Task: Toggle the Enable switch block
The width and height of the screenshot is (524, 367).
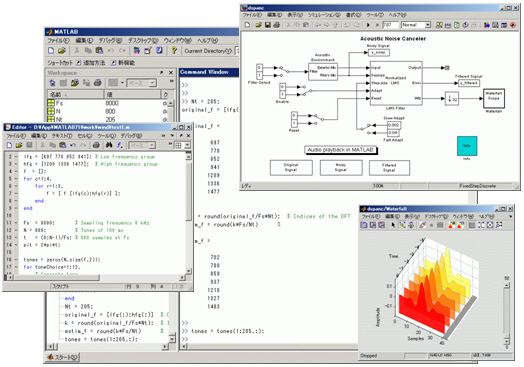Action: (305, 91)
